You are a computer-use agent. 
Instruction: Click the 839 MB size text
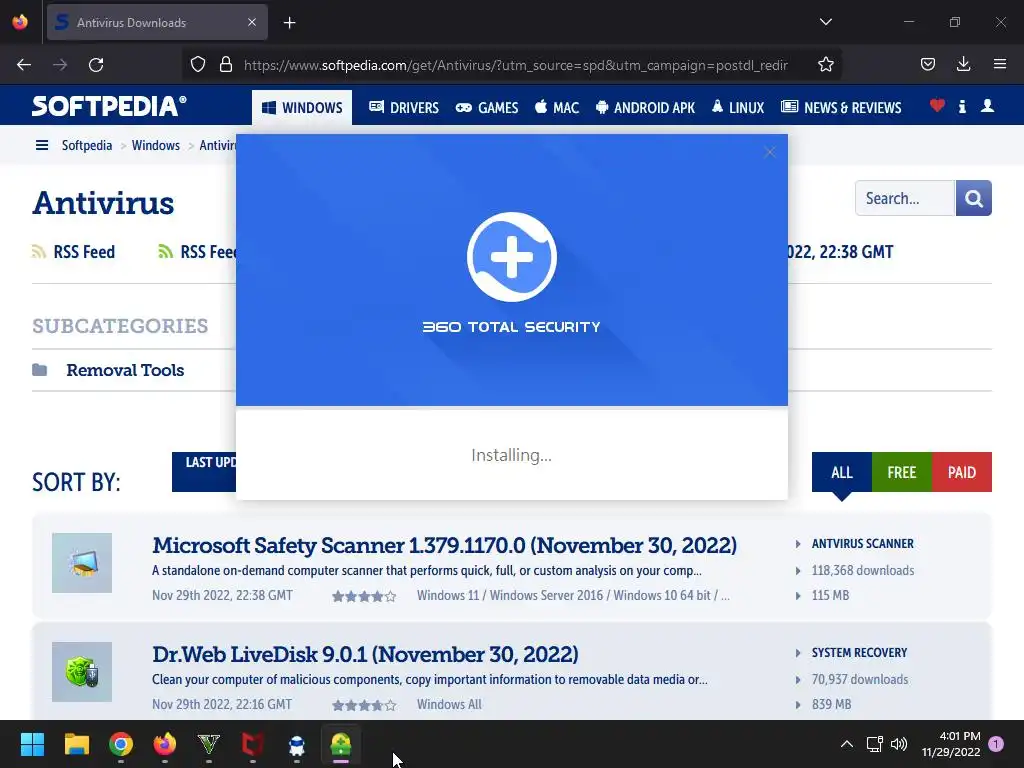coord(831,704)
